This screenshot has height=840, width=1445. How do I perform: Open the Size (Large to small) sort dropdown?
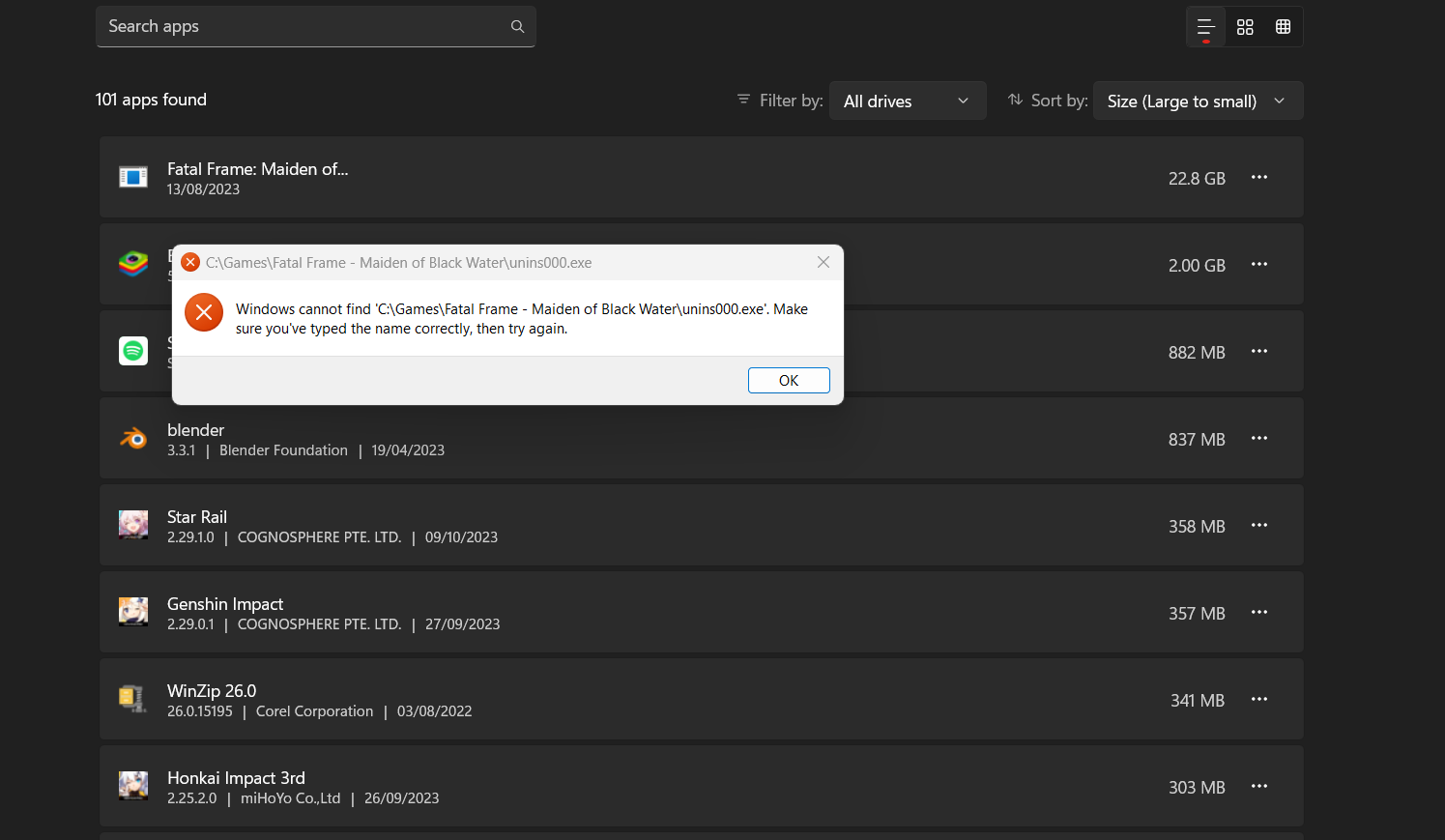tap(1198, 101)
